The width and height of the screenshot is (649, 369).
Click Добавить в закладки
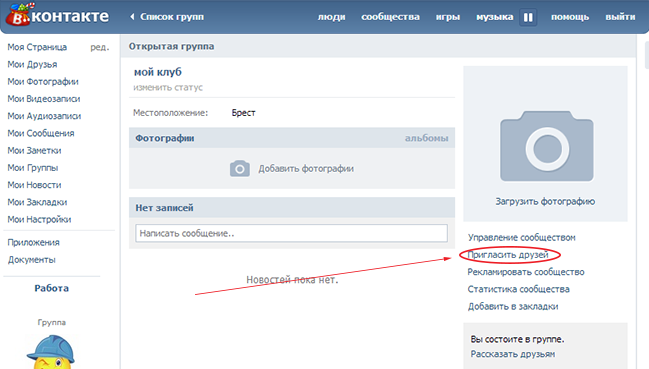pos(513,307)
